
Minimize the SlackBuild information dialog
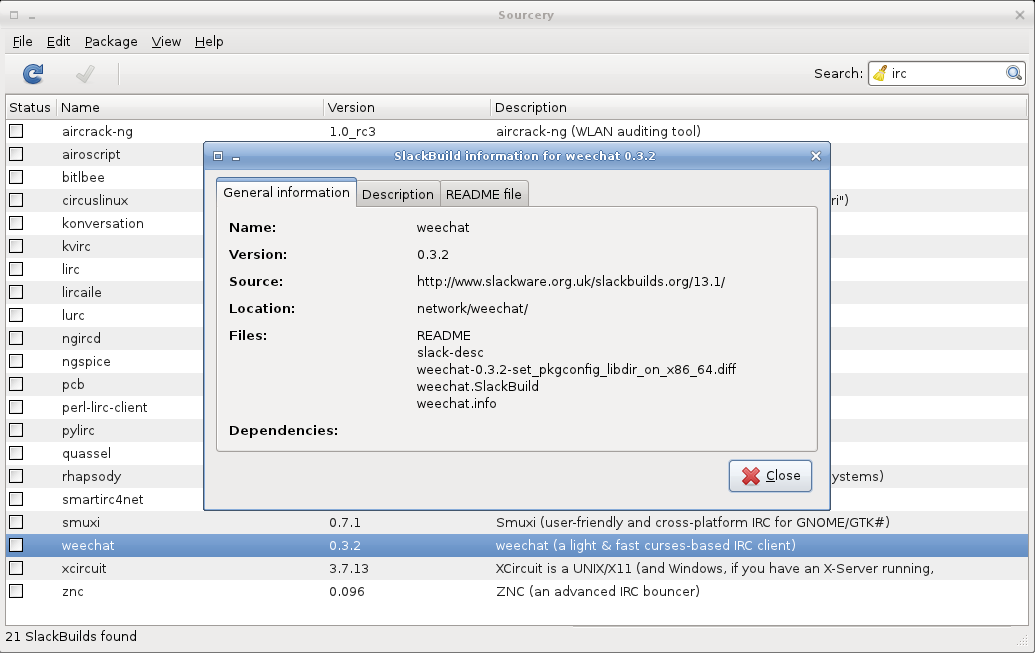(236, 158)
